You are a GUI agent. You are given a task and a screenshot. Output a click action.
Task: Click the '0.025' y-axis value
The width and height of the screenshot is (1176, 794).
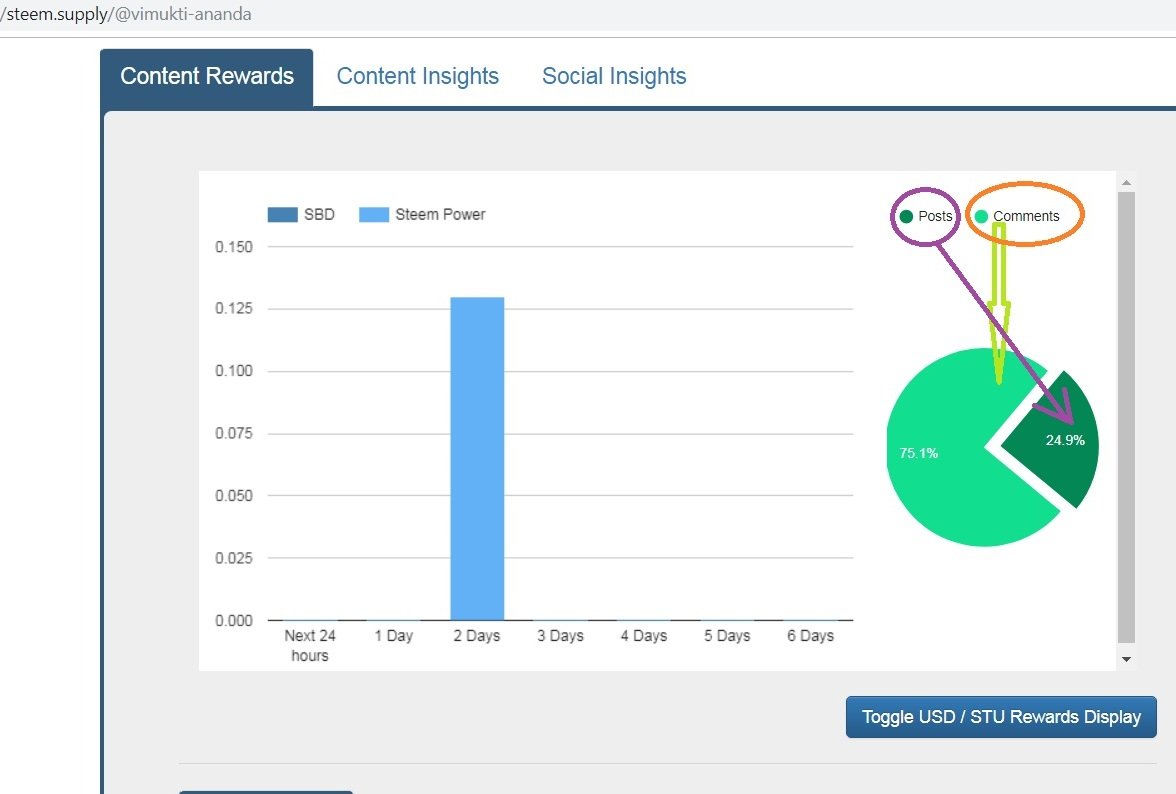(x=234, y=558)
